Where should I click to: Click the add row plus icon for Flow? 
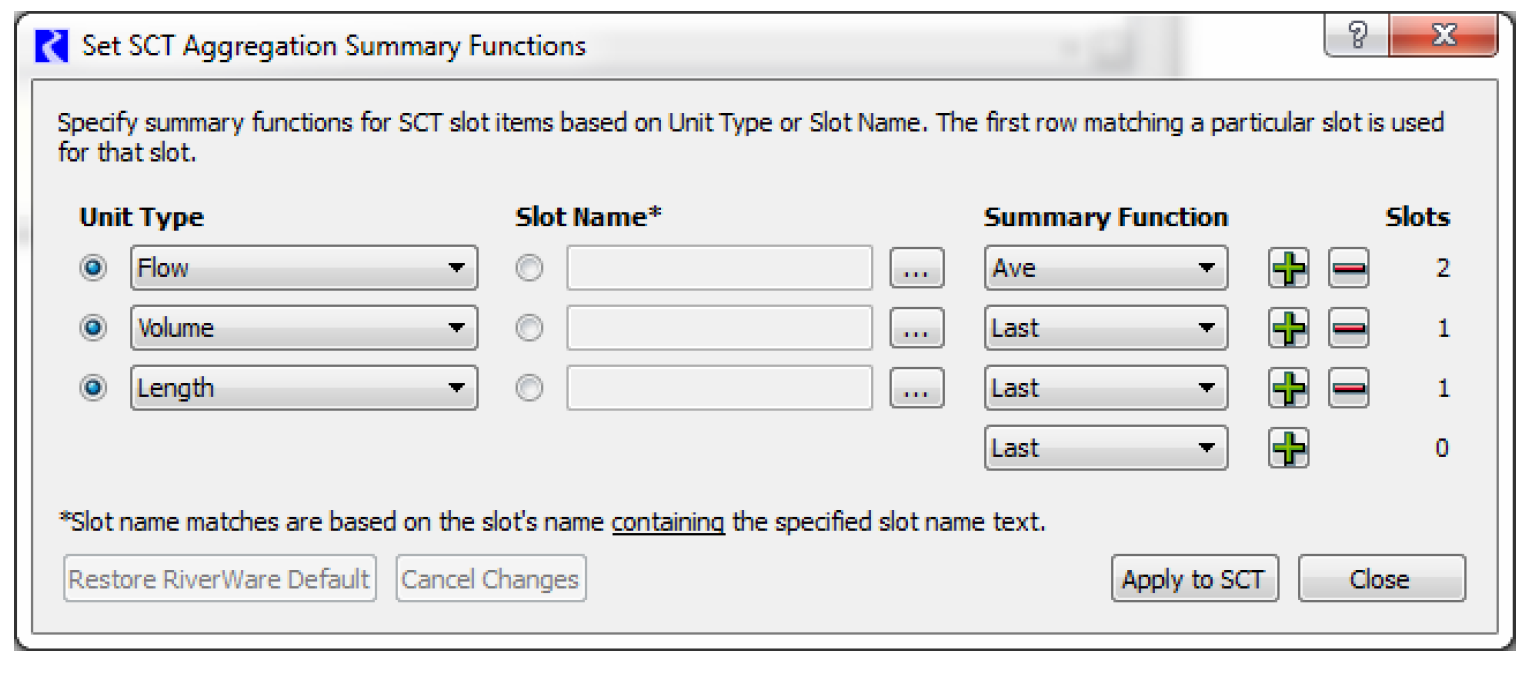tap(1290, 268)
